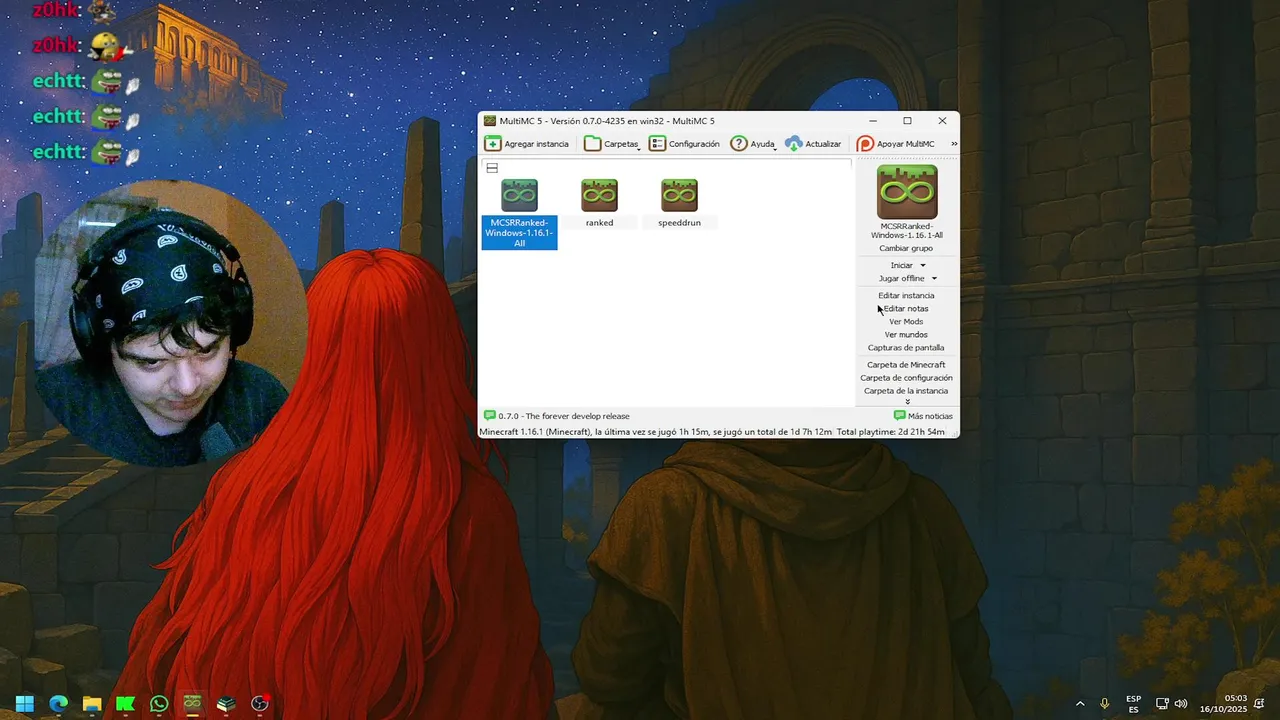
Task: Show hidden system tray icons
Action: pyautogui.click(x=1080, y=704)
